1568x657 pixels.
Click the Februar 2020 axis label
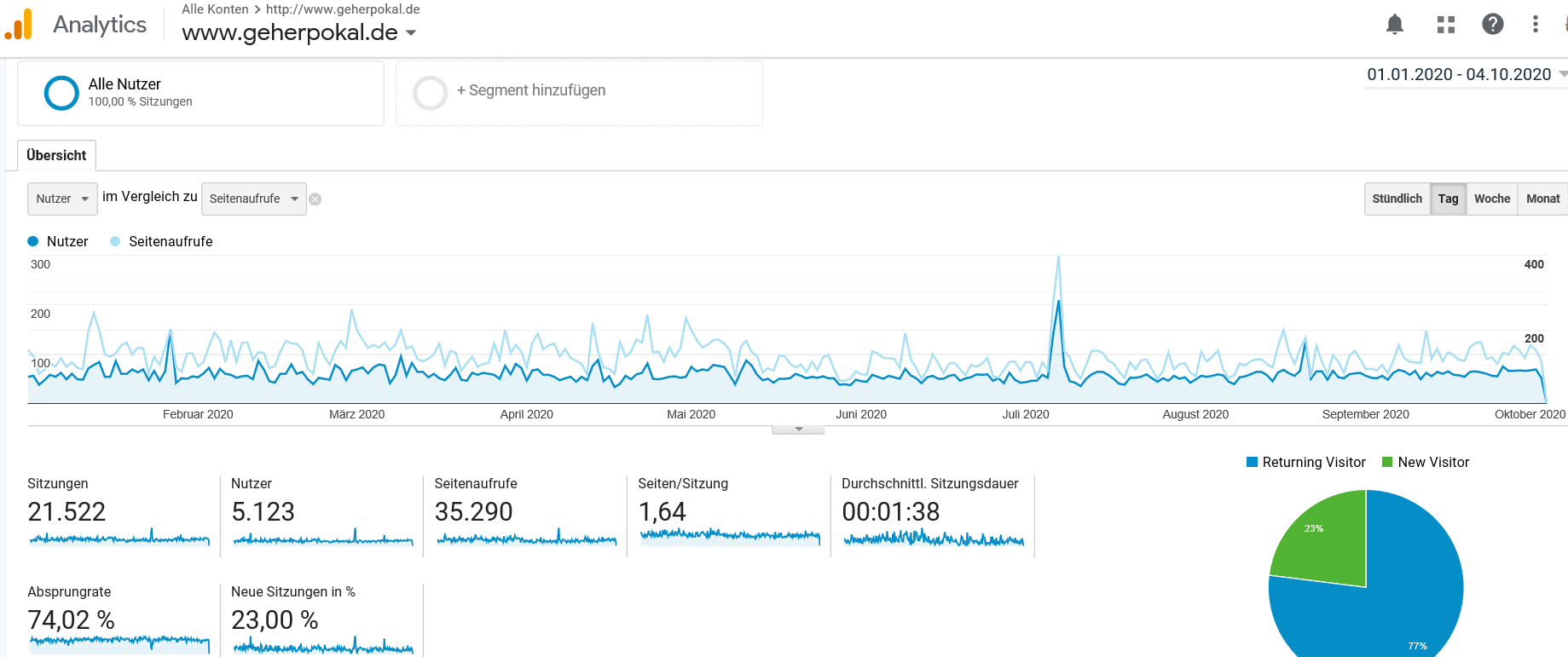(x=198, y=414)
